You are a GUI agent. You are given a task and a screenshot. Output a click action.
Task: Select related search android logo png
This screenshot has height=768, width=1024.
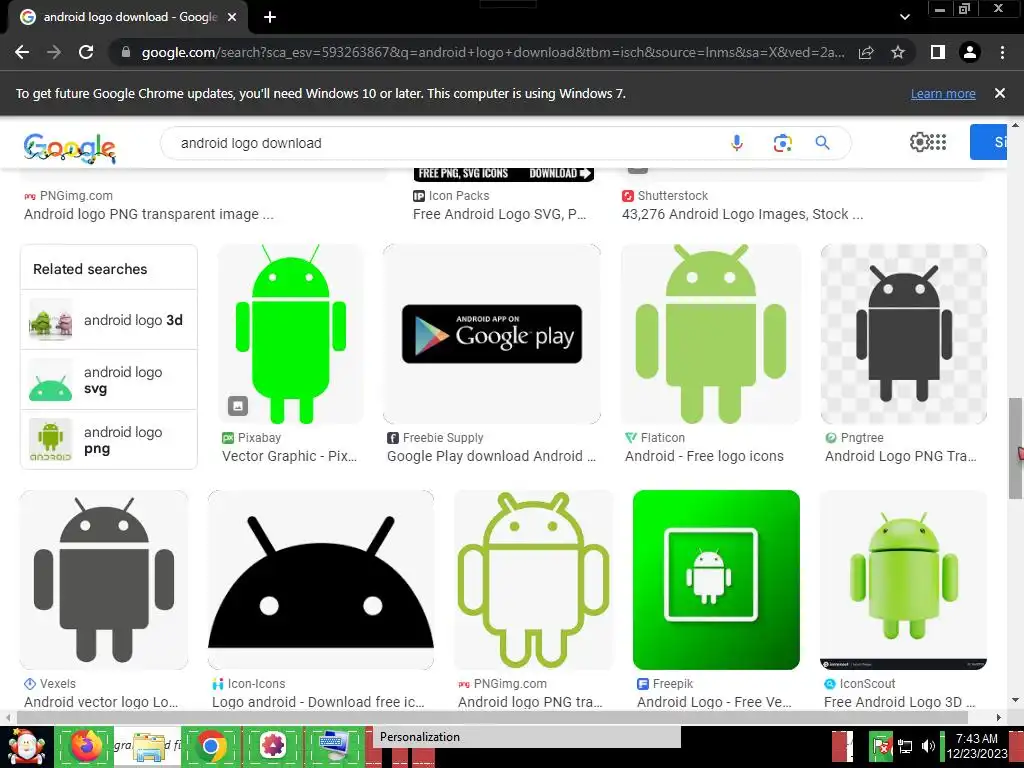point(109,440)
